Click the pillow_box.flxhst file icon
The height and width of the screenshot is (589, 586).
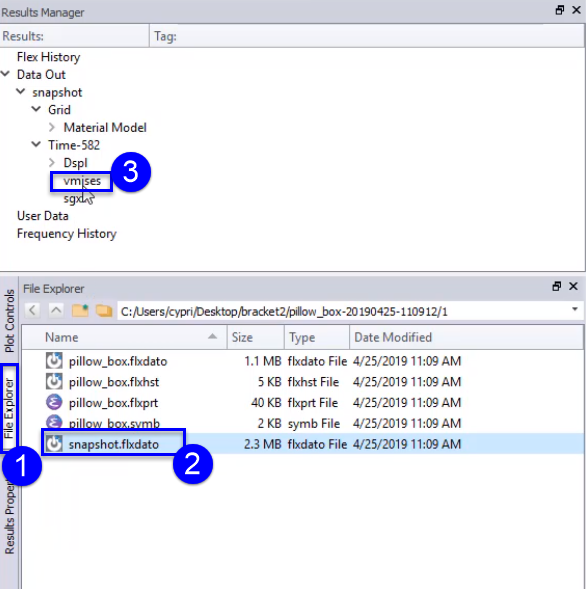point(54,382)
